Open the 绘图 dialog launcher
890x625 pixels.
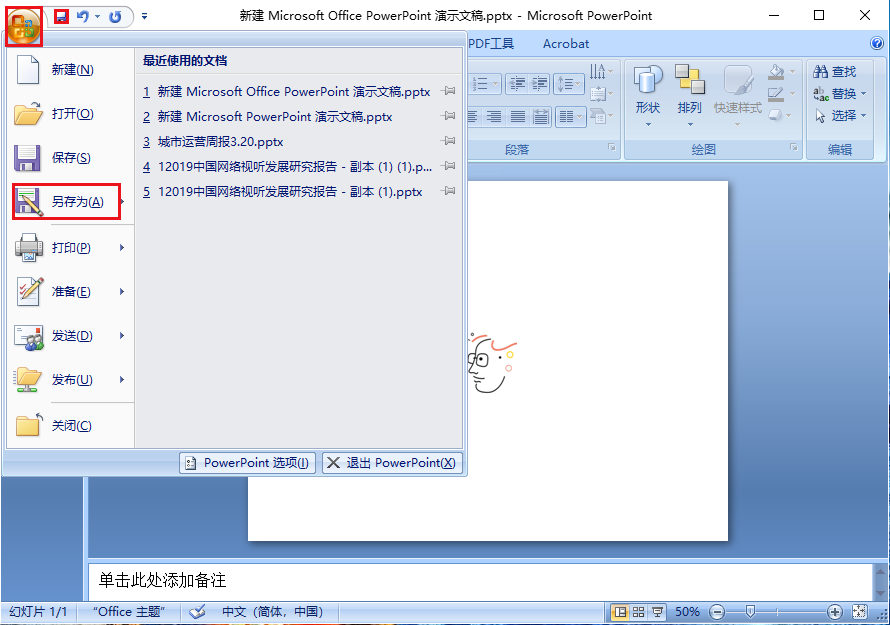794,148
